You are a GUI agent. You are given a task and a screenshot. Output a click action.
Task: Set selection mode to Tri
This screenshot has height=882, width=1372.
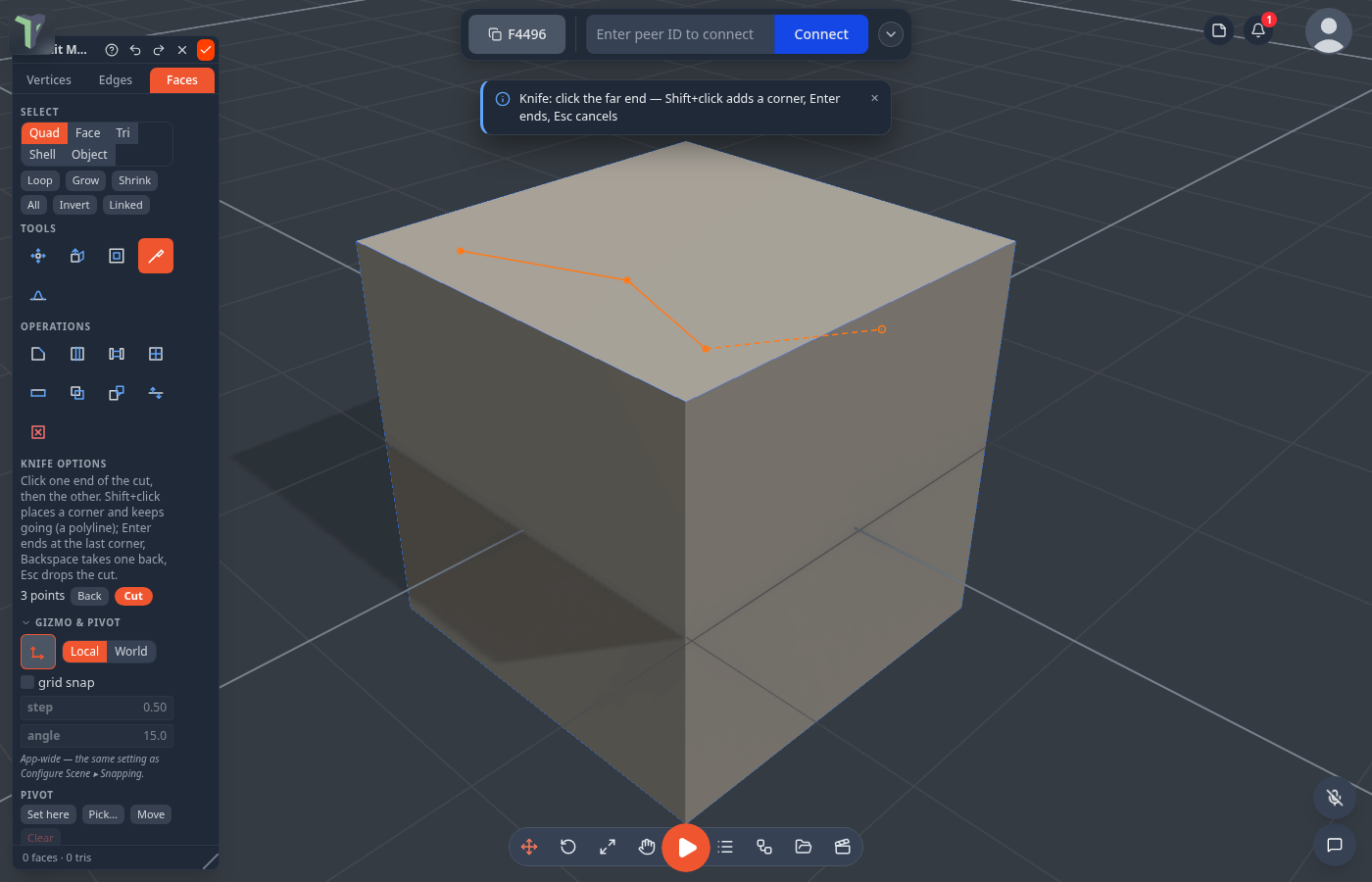tap(122, 133)
